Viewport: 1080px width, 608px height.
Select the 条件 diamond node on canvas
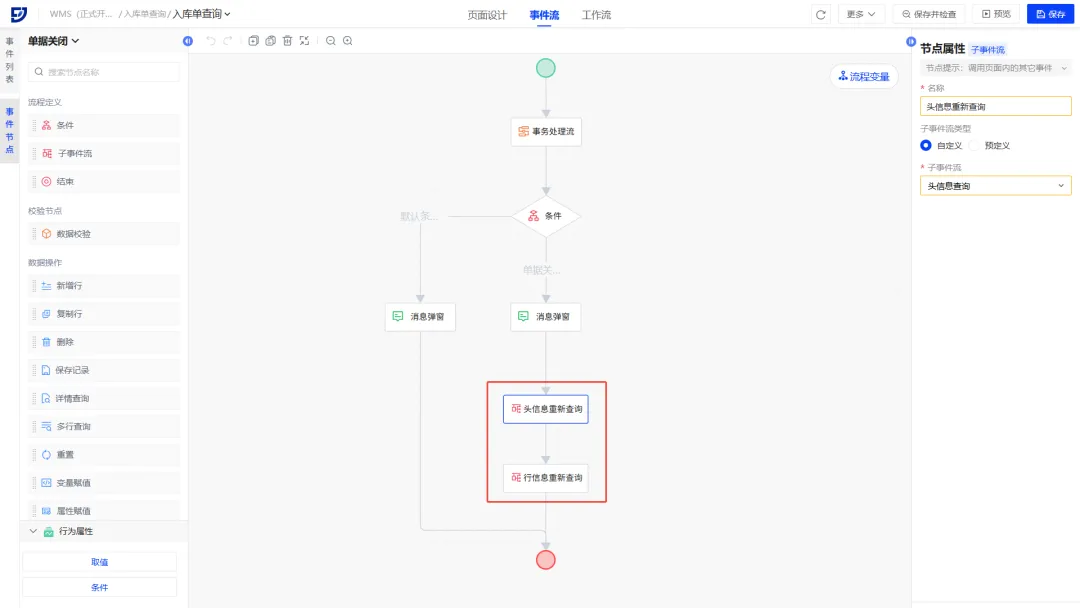tap(546, 216)
